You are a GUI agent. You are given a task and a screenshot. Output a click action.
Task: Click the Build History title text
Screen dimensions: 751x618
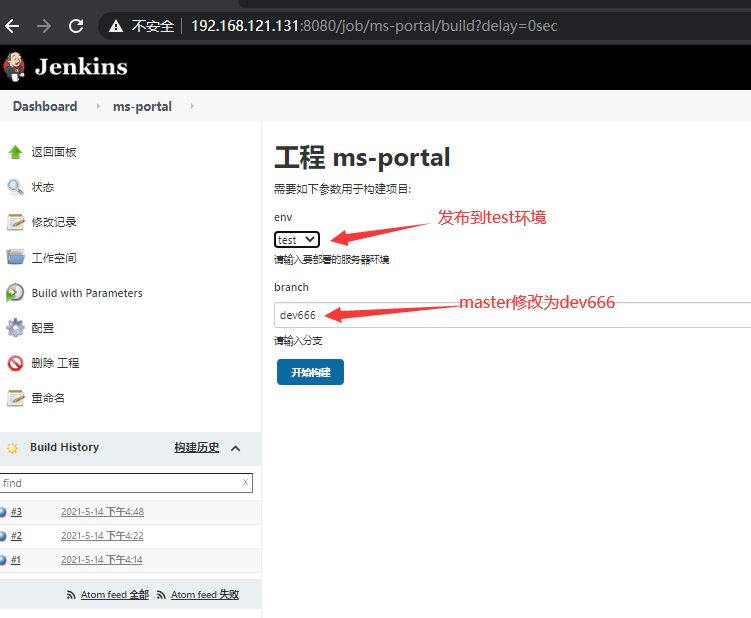point(65,447)
